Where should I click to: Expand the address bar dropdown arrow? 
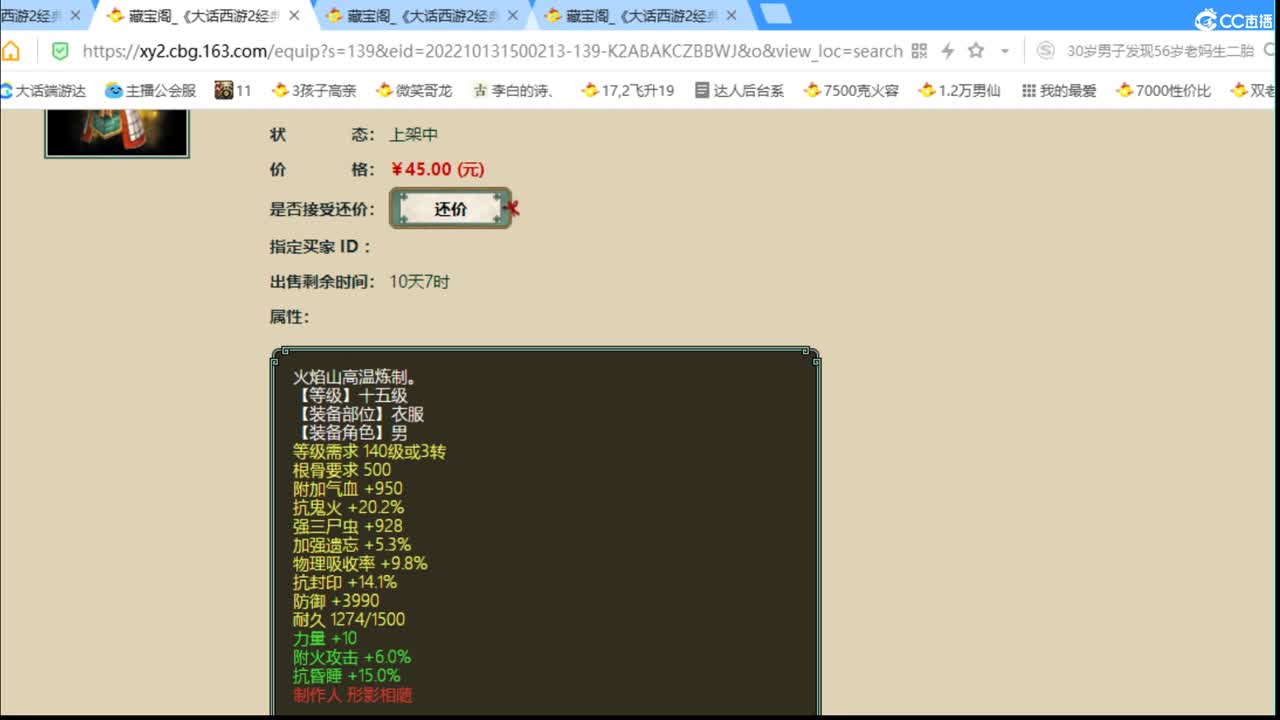click(1005, 51)
